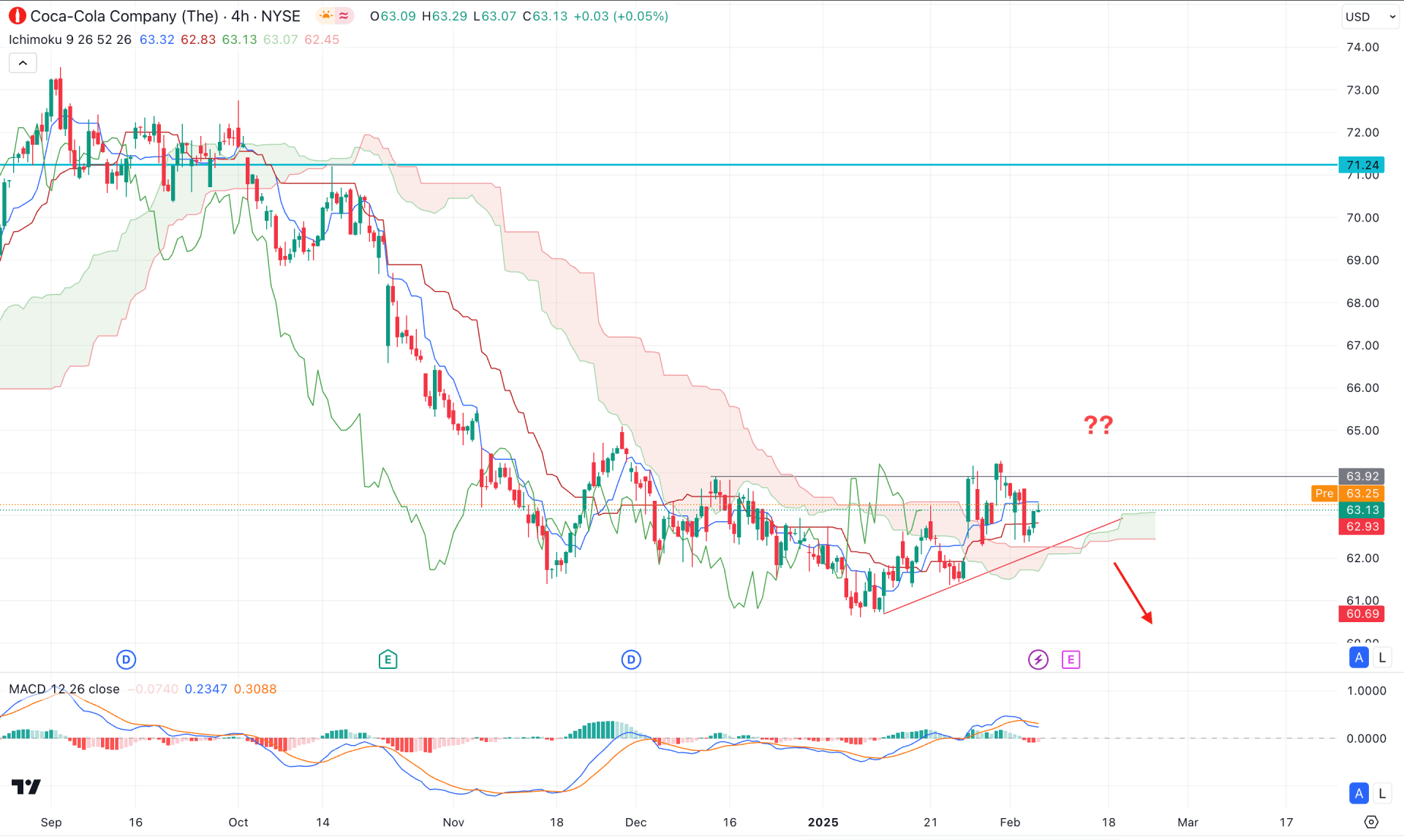Select the red ?? text annotation
This screenshot has width=1404, height=840.
(x=1098, y=425)
